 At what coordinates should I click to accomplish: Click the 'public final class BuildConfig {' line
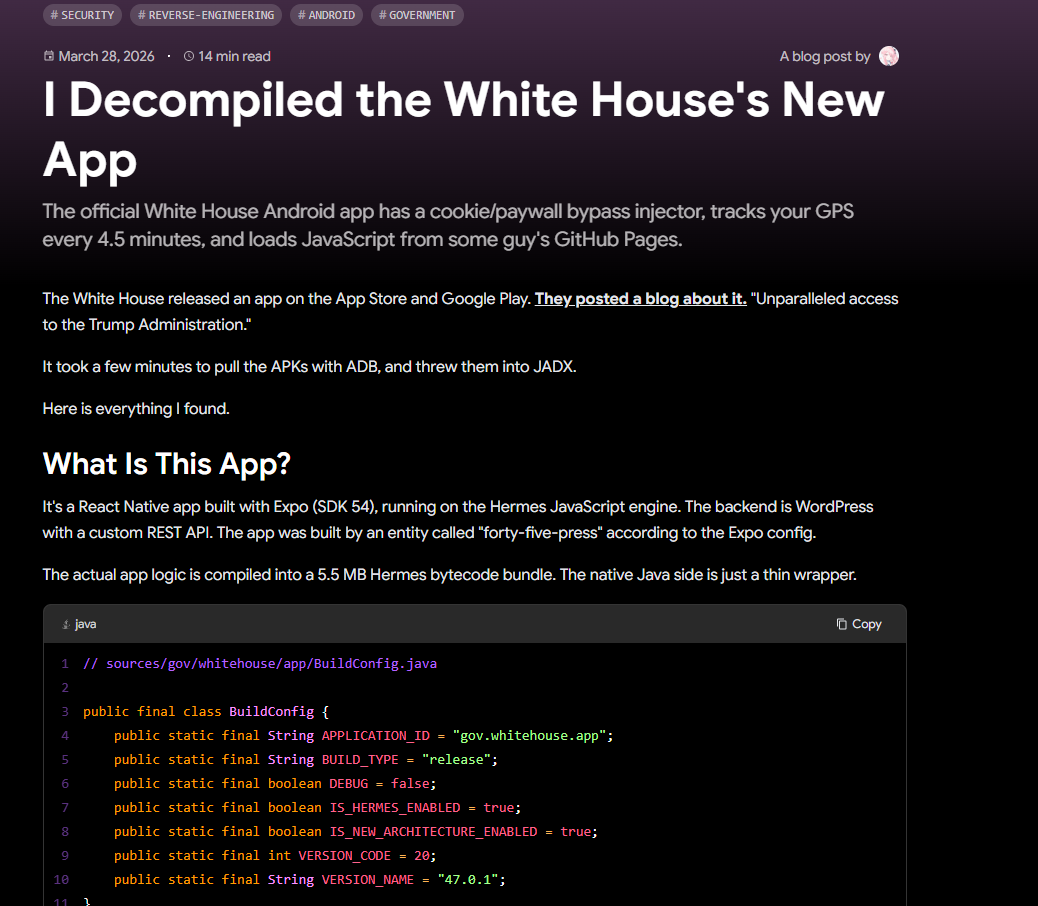pyautogui.click(x=206, y=711)
